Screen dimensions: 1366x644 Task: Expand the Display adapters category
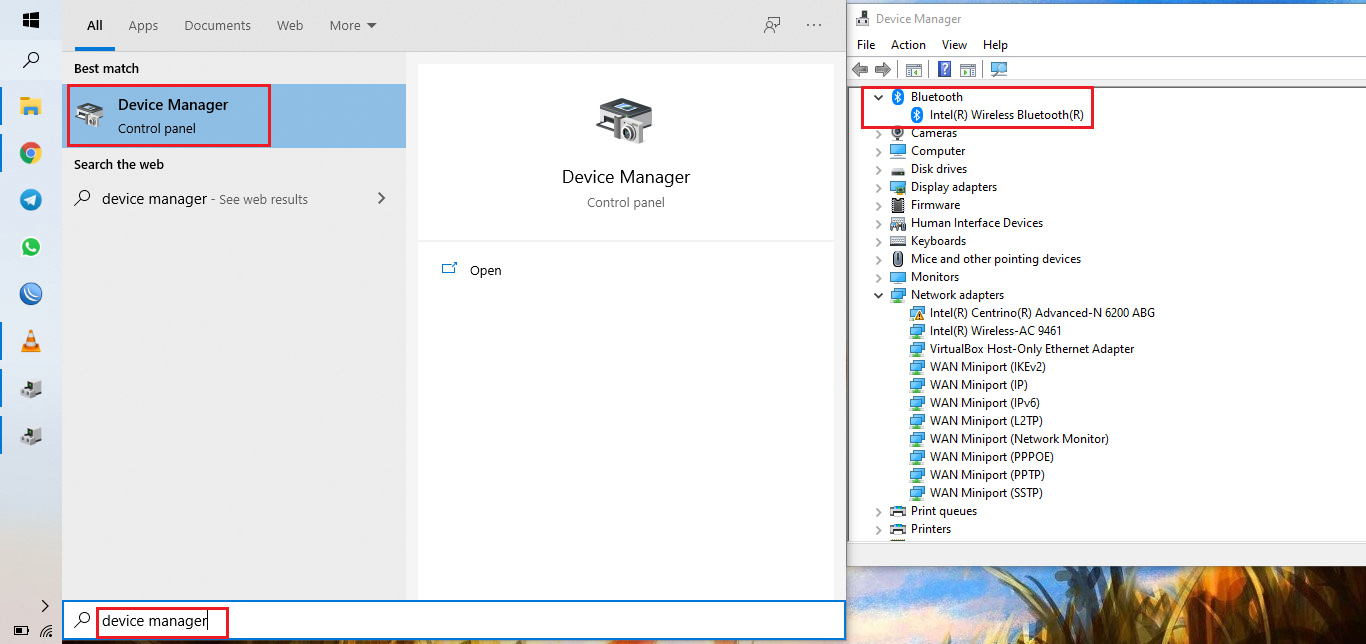pos(878,187)
